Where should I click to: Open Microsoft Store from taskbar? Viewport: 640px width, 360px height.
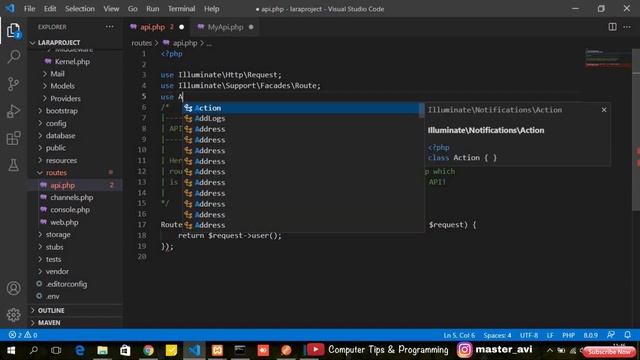[x=125, y=350]
